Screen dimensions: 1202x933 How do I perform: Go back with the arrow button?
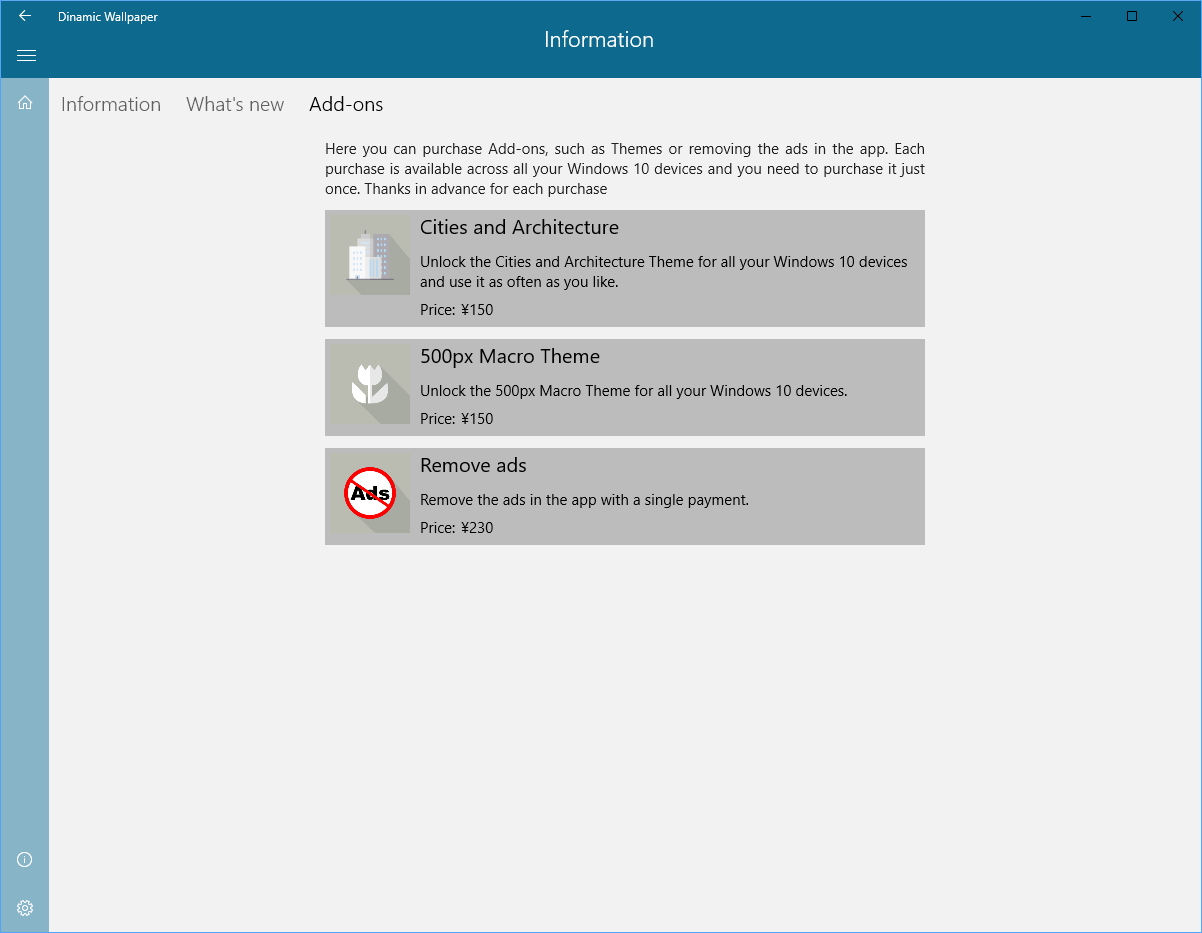pyautogui.click(x=25, y=16)
